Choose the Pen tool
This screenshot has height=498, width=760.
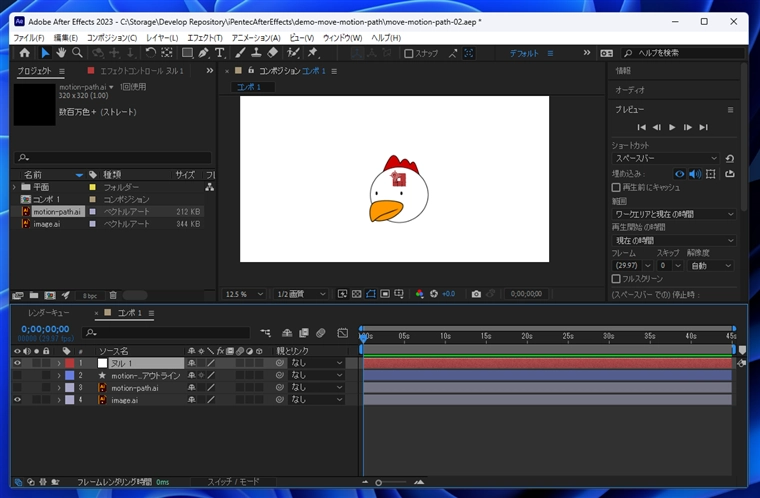[x=204, y=53]
